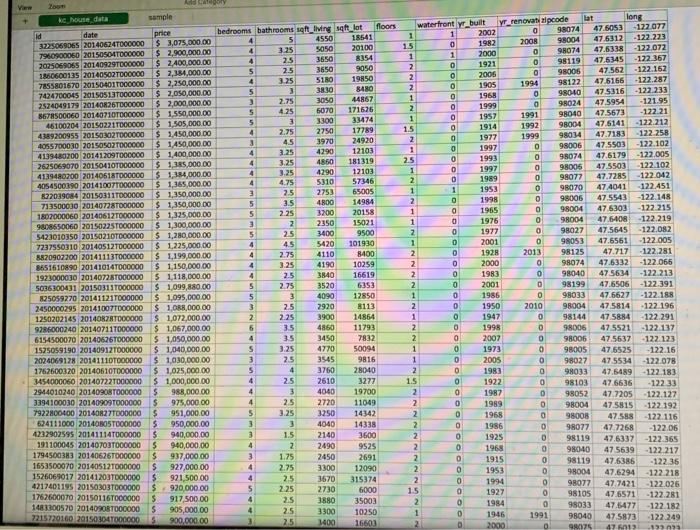
Task: Select the yr_built column header
Action: 477,23
